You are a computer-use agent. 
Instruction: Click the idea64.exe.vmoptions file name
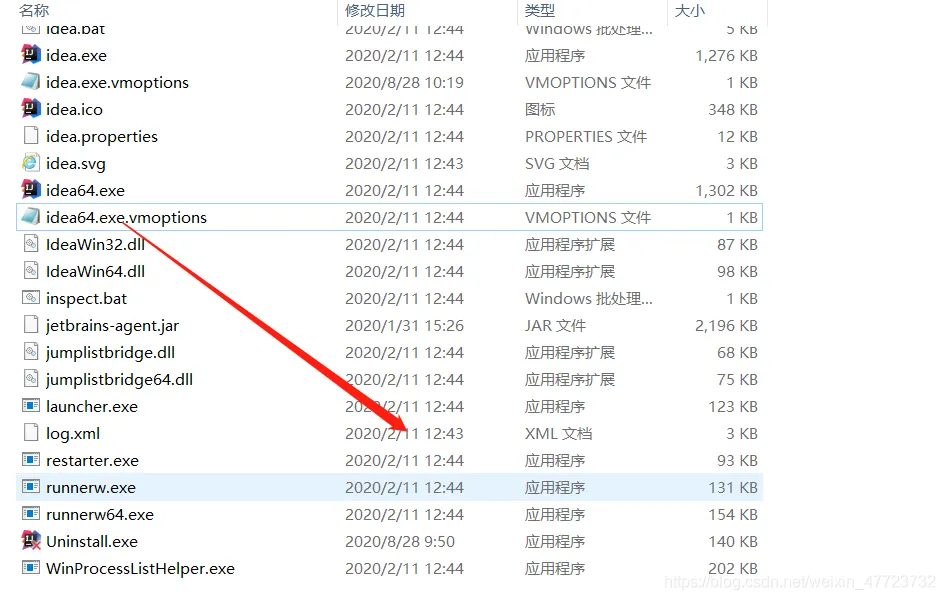click(x=127, y=217)
